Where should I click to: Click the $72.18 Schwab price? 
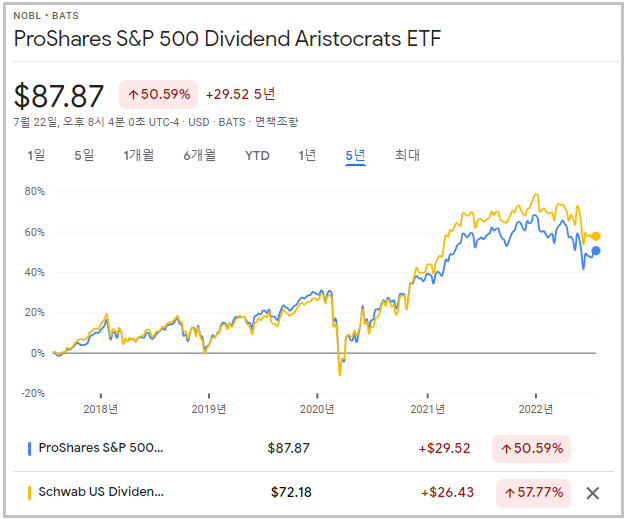click(x=291, y=492)
